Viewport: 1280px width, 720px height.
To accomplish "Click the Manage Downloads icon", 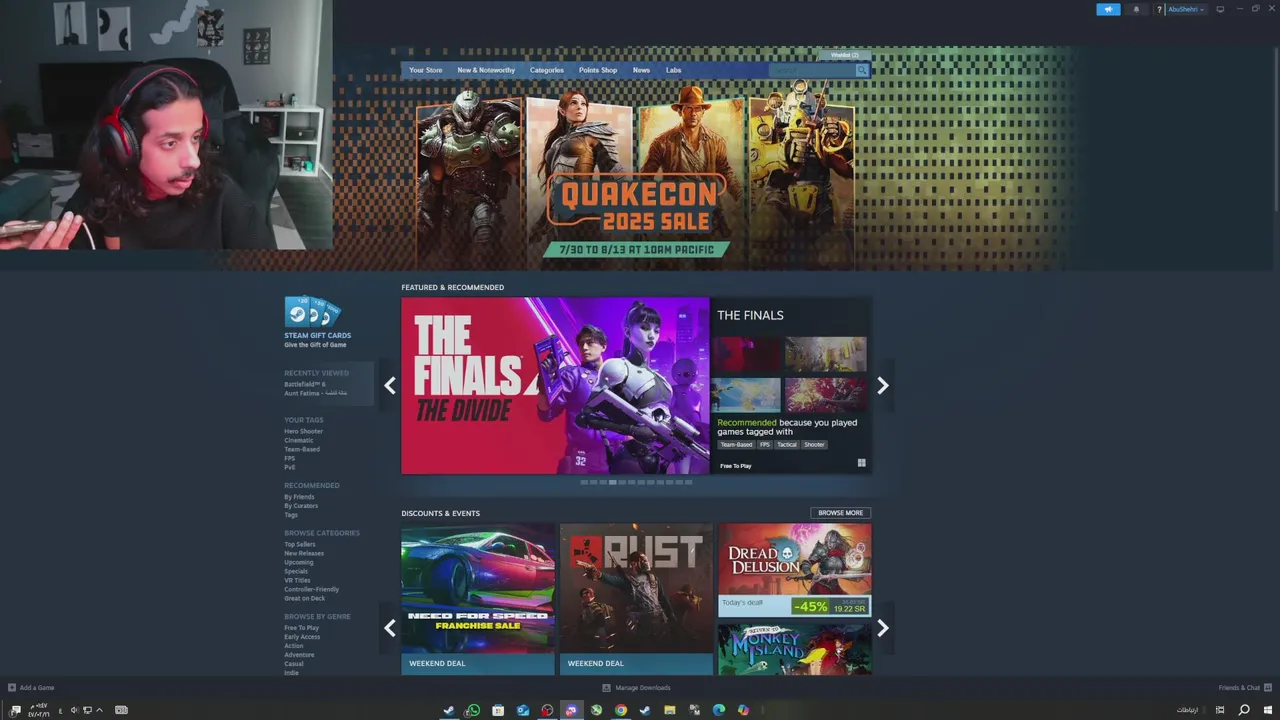I will (606, 688).
